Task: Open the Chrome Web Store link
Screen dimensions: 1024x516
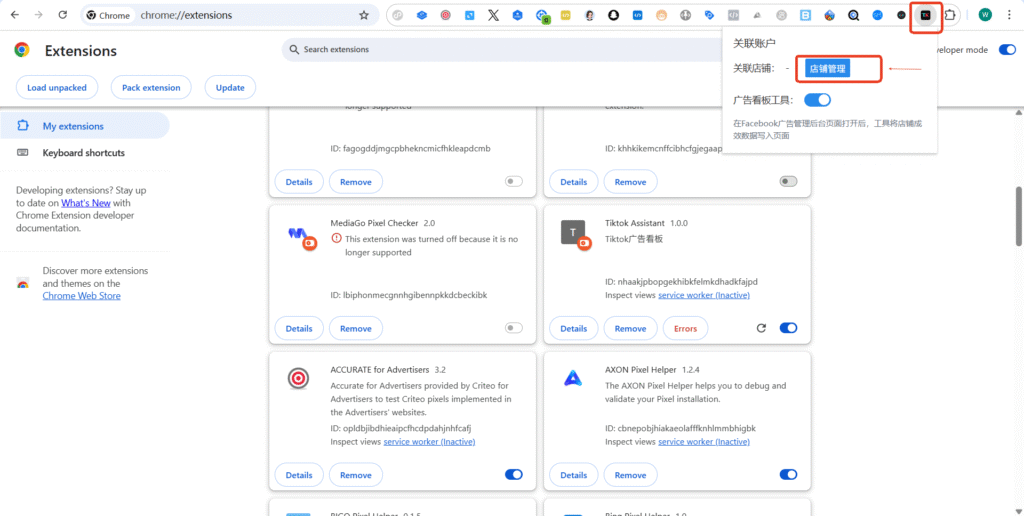Action: (82, 296)
